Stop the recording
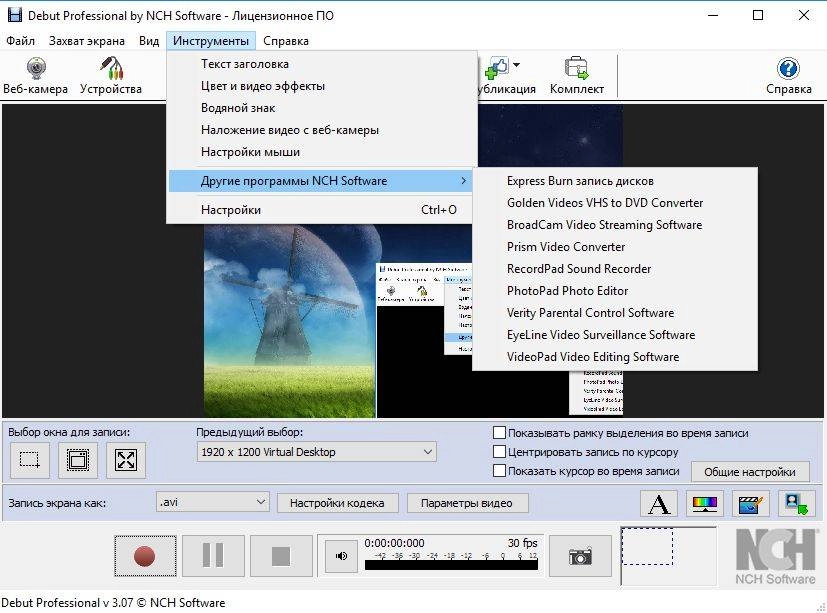 pyautogui.click(x=281, y=556)
